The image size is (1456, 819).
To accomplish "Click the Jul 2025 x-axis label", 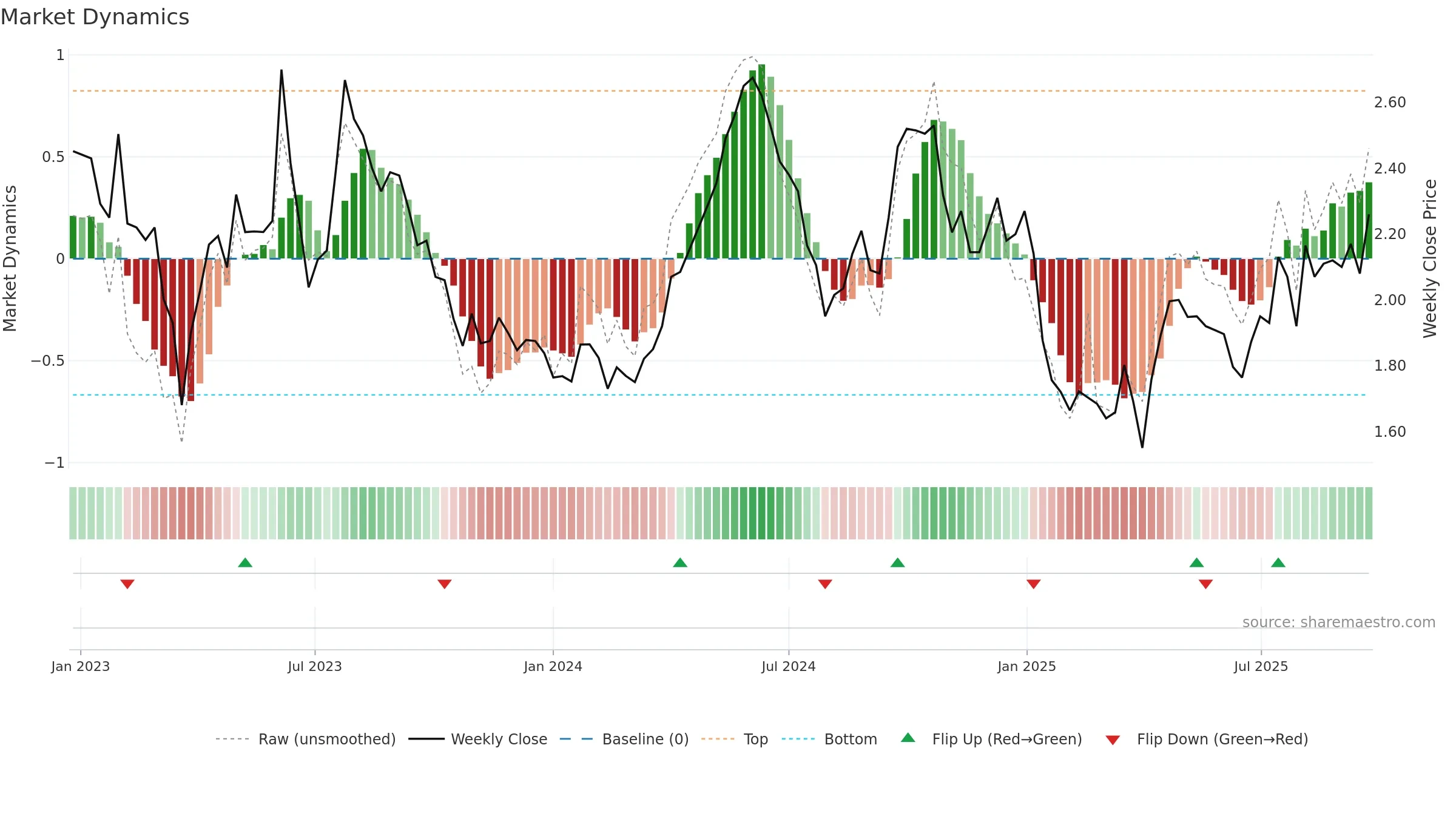I will (x=1261, y=666).
